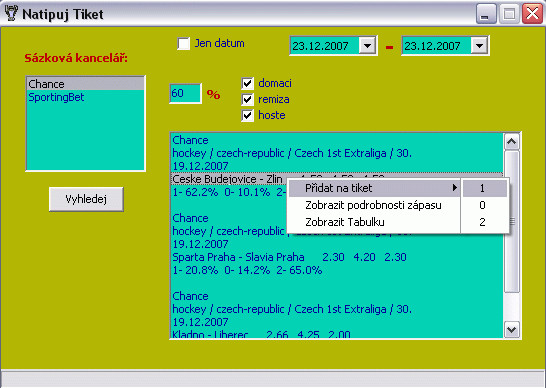Click the percent input field with 60
Viewport: 546px width, 388px height.
pyautogui.click(x=185, y=93)
